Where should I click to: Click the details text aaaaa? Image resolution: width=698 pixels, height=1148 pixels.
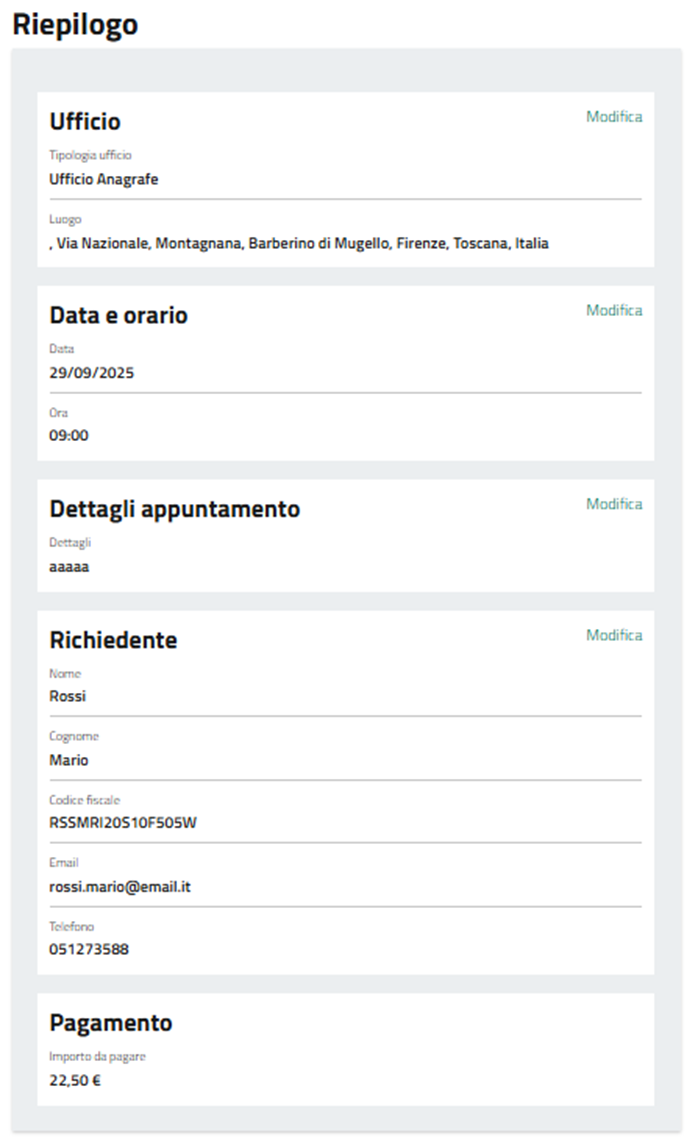click(69, 567)
